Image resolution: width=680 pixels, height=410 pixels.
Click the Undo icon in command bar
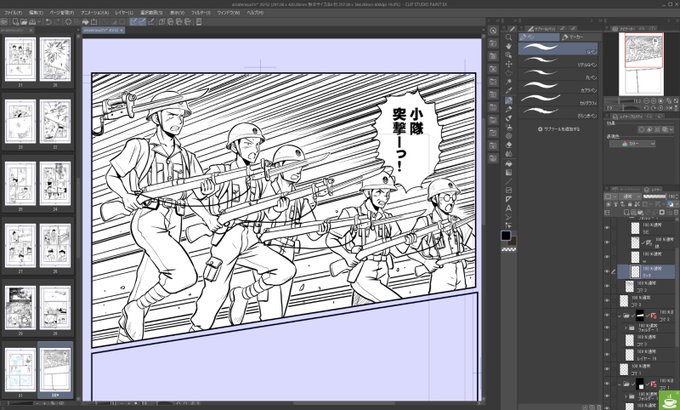click(48, 22)
